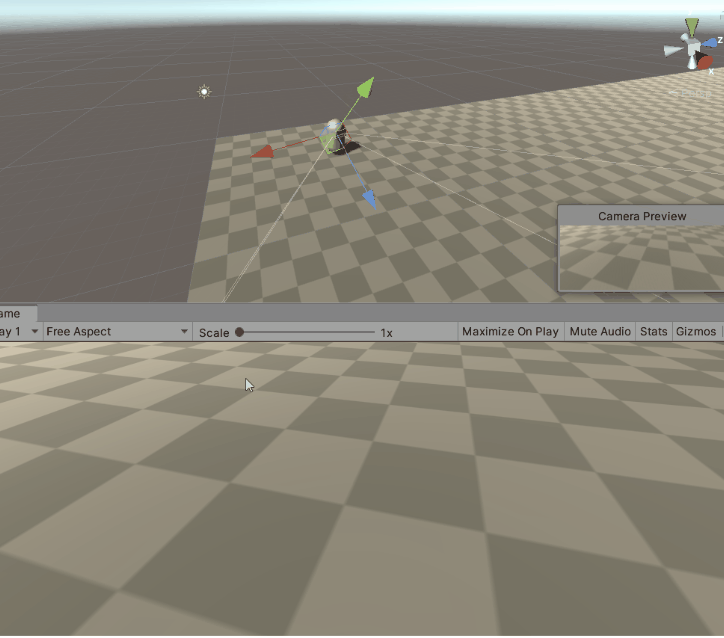
Task: Click the red X-axis move gizmo arrow
Action: click(262, 152)
